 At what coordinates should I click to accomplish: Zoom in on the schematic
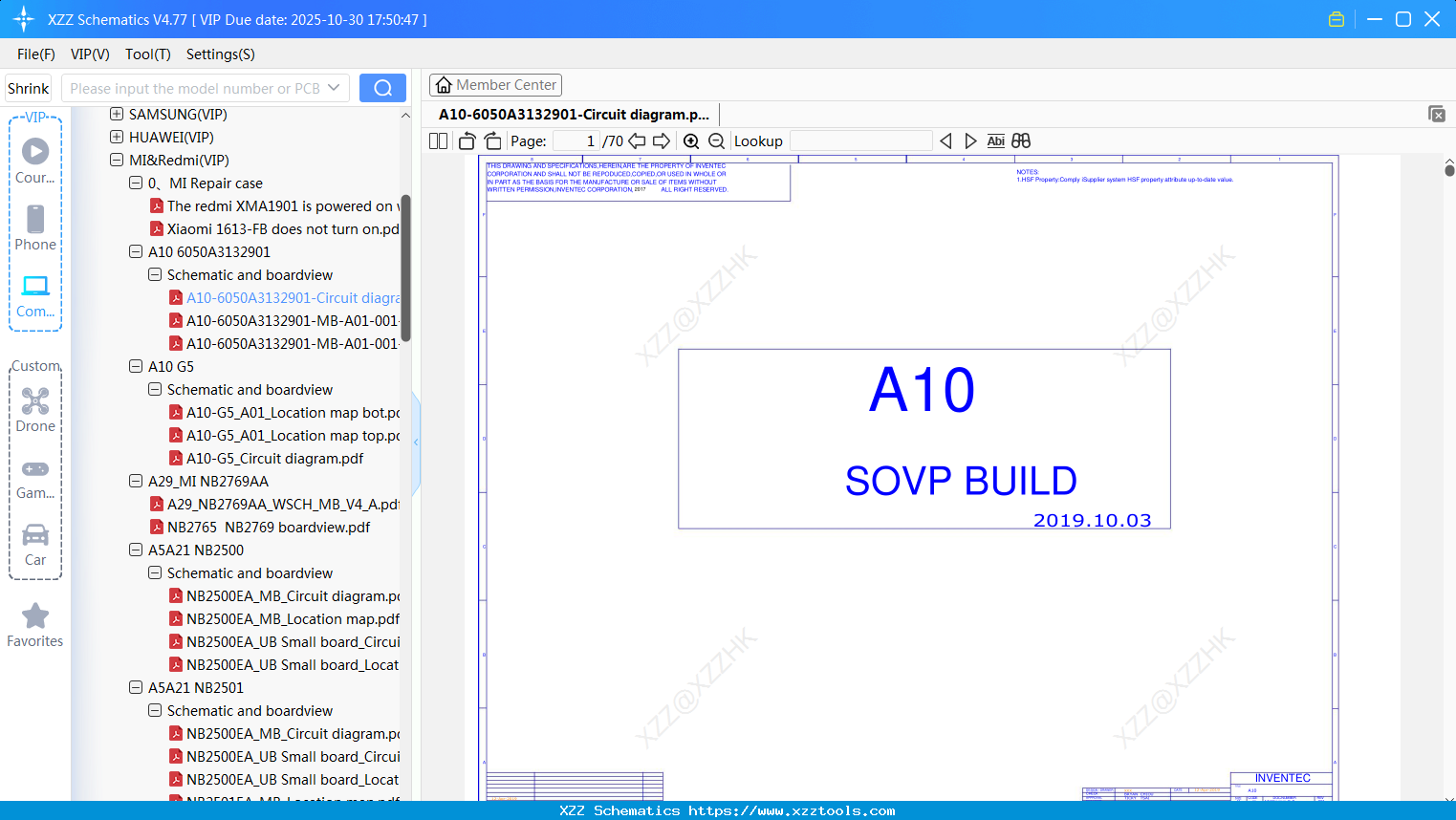click(691, 141)
